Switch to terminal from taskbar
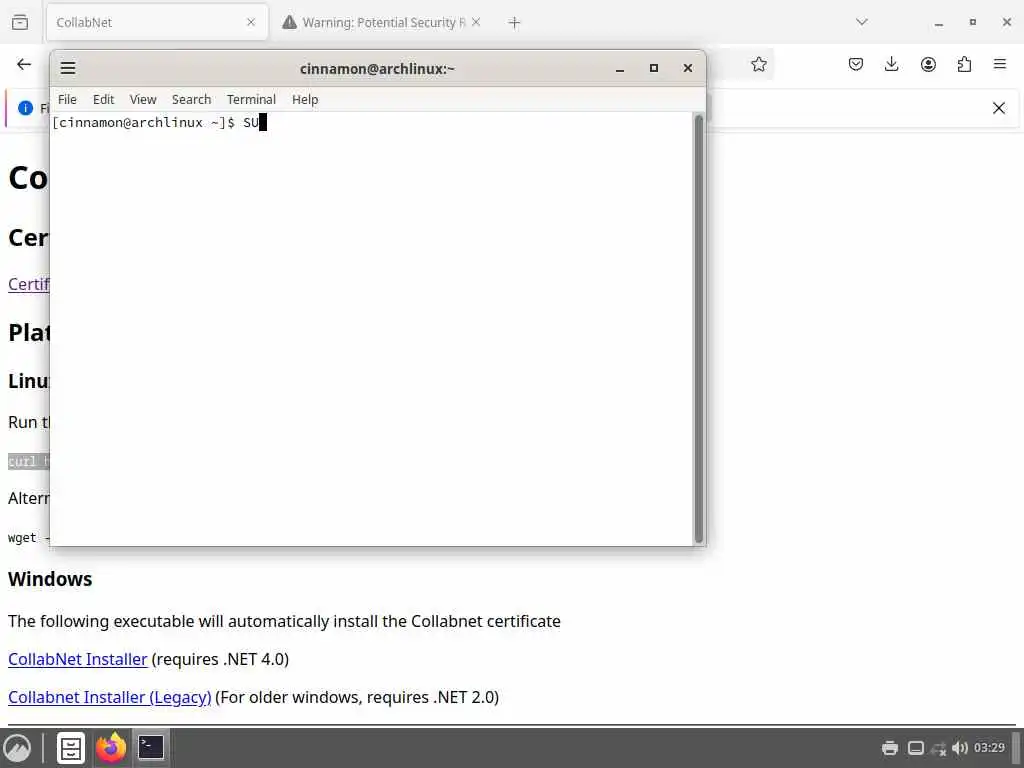This screenshot has height=768, width=1024. 151,748
